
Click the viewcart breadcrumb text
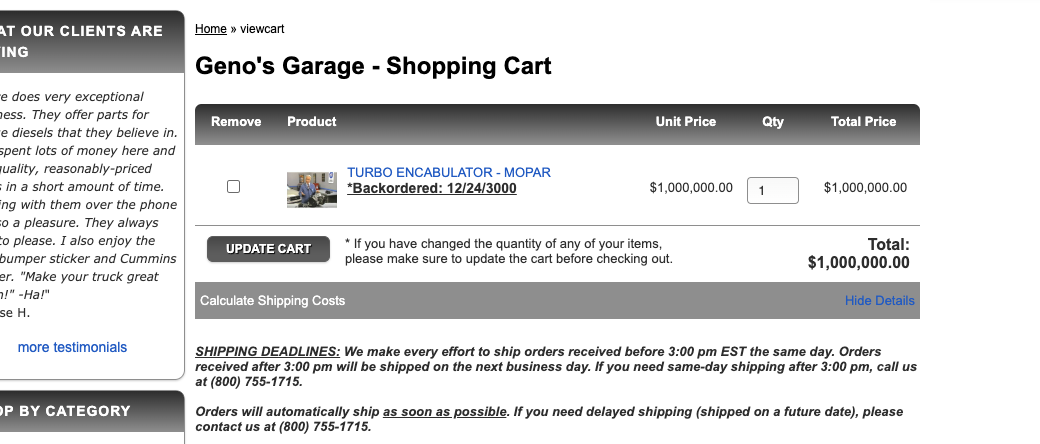pyautogui.click(x=262, y=29)
